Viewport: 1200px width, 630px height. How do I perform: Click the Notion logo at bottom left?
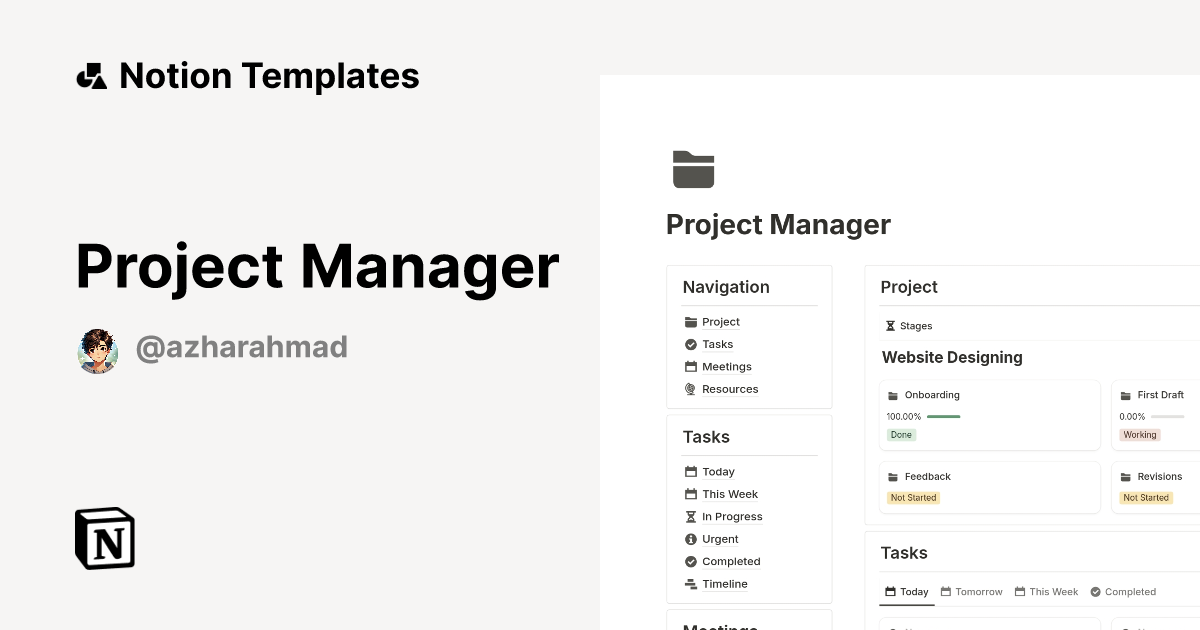pyautogui.click(x=103, y=538)
